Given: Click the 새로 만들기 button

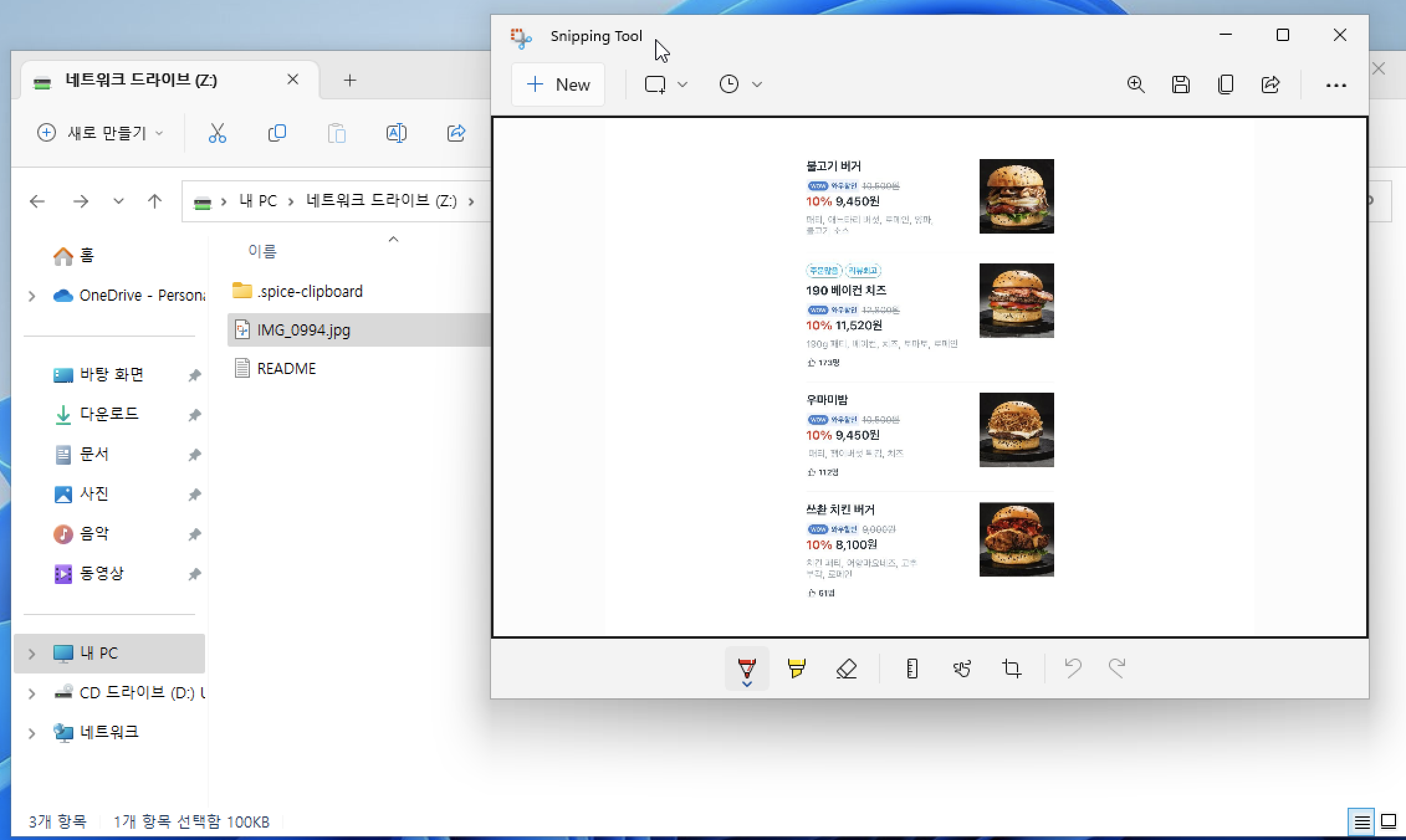Looking at the screenshot, I should coord(99,133).
